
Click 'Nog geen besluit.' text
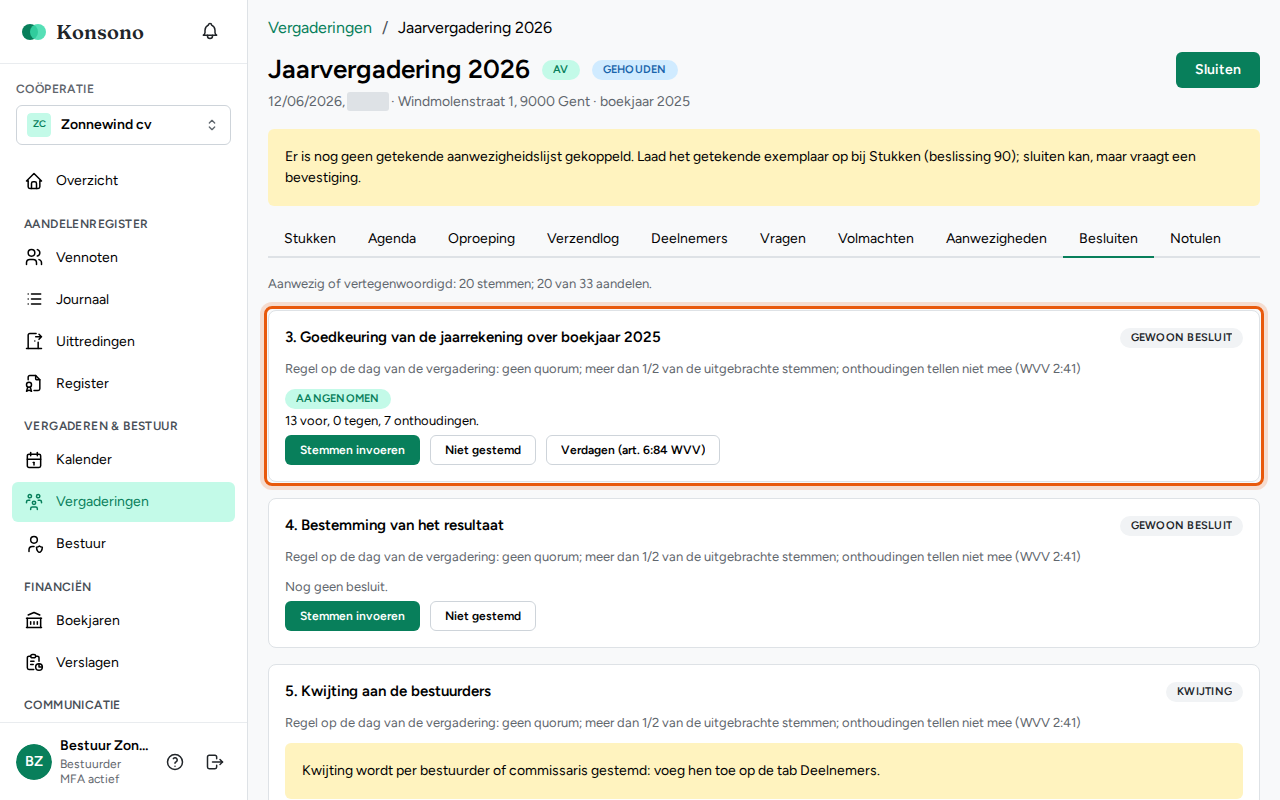(x=336, y=587)
